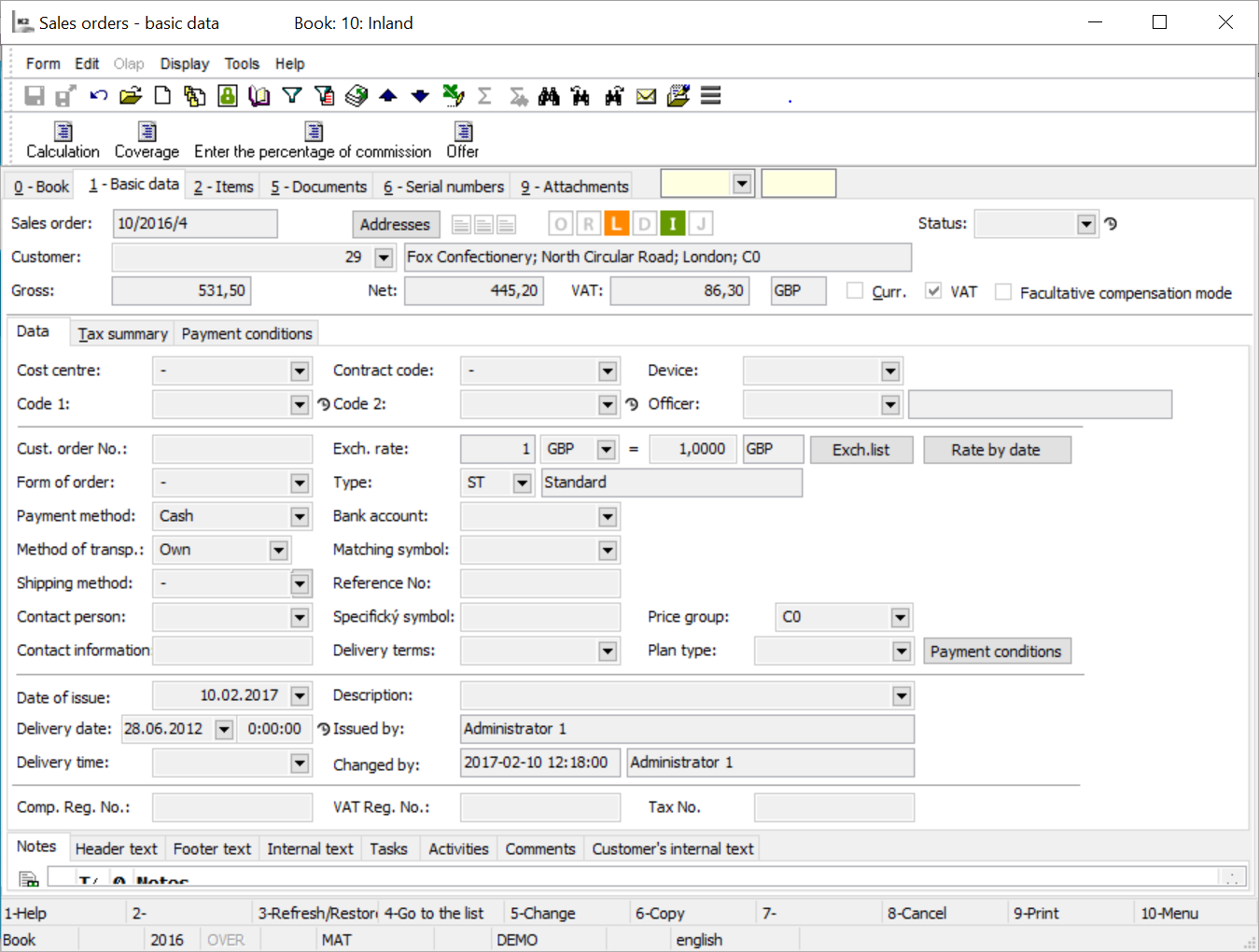The height and width of the screenshot is (952, 1259).
Task: Click the Reference No input field
Action: (x=540, y=583)
